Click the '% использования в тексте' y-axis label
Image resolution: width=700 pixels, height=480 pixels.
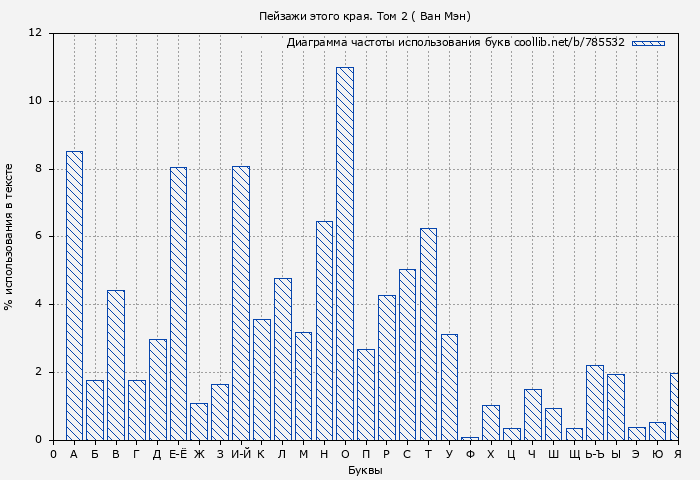[9, 236]
